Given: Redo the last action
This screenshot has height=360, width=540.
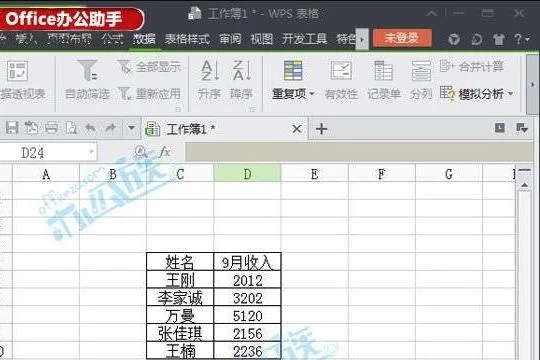Looking at the screenshot, I should [x=111, y=128].
